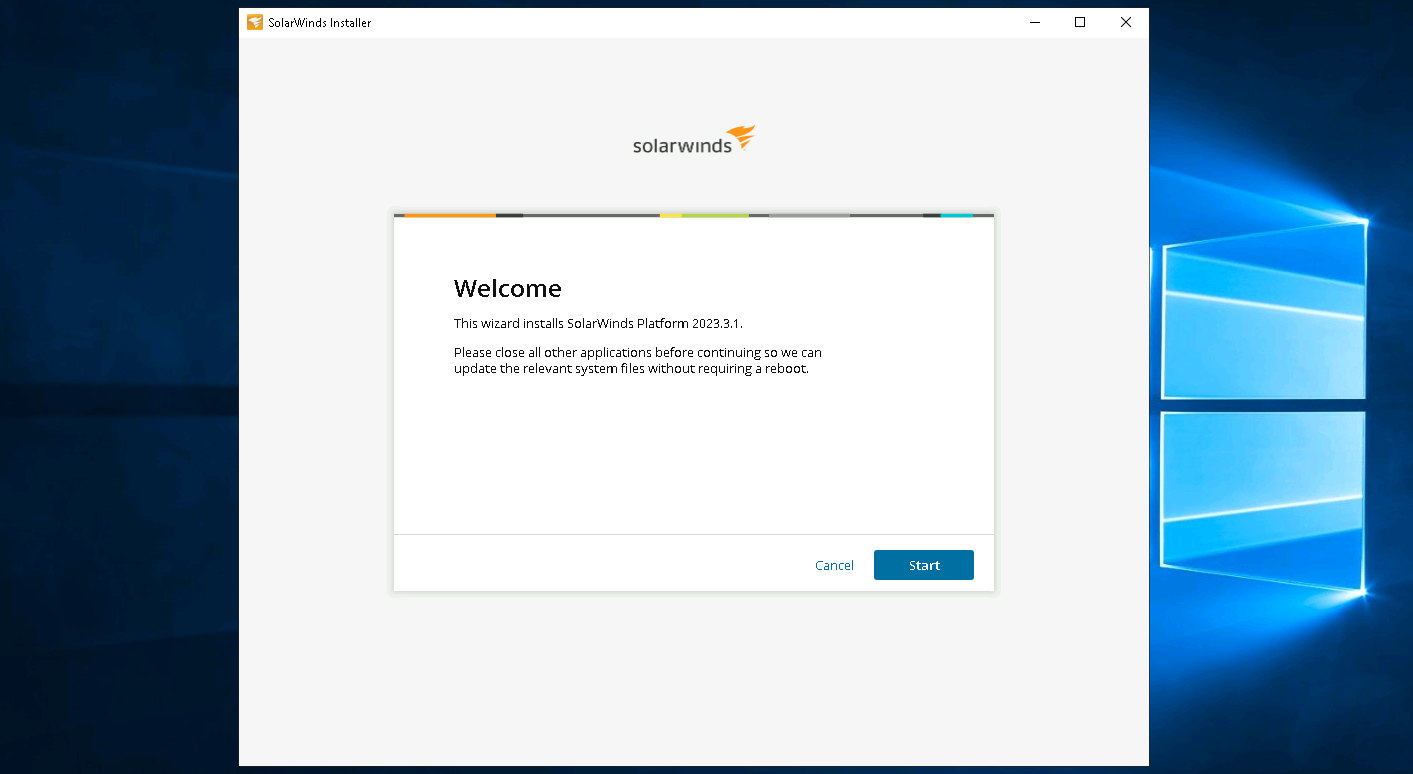The width and height of the screenshot is (1413, 774).
Task: Click the solarwinds wordmark text
Action: [682, 146]
